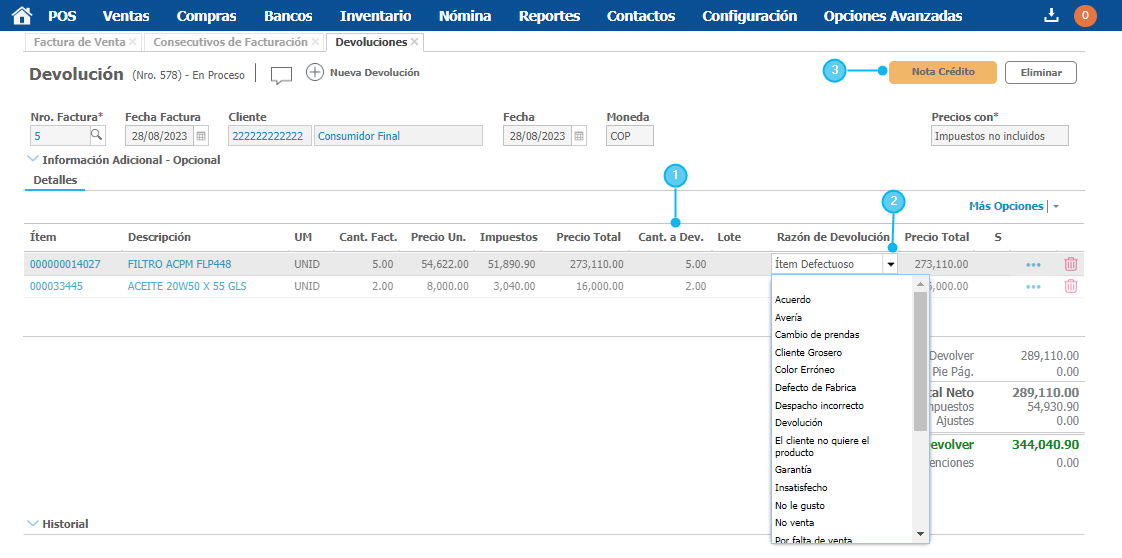Click the Nota Crédito button
This screenshot has height=558, width=1122.
(x=943, y=72)
